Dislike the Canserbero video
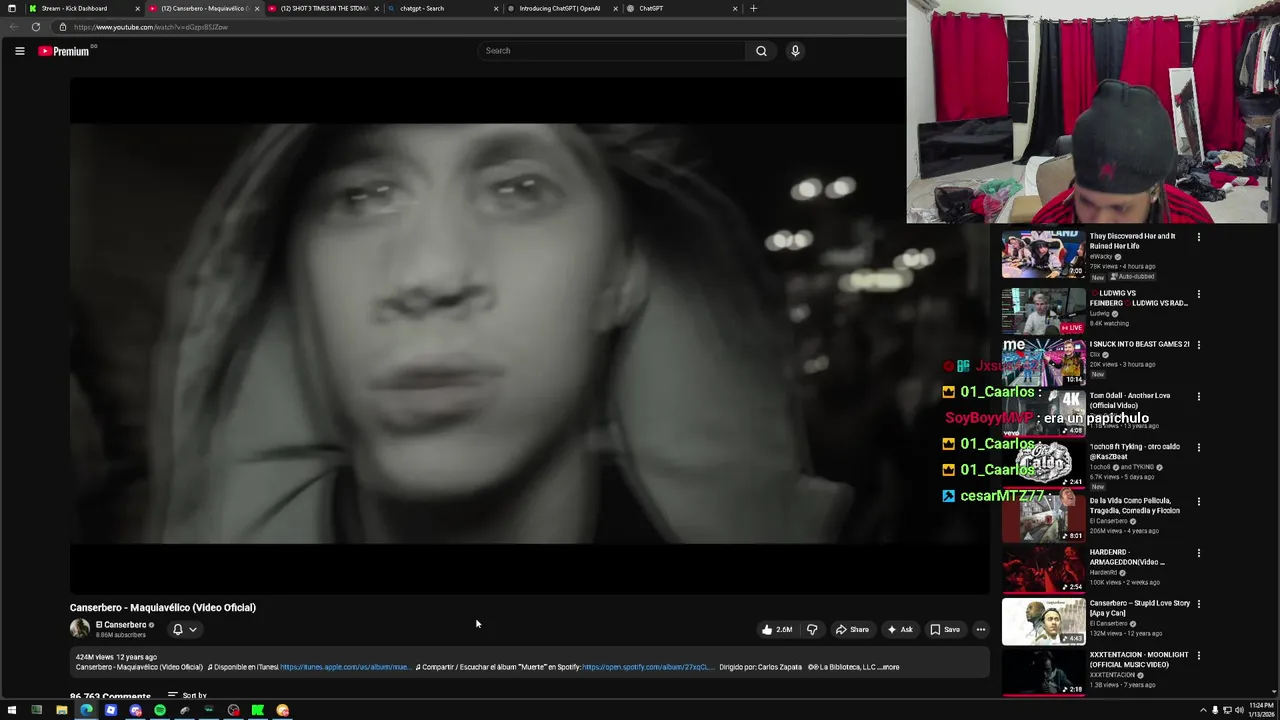The width and height of the screenshot is (1280, 720). point(812,630)
